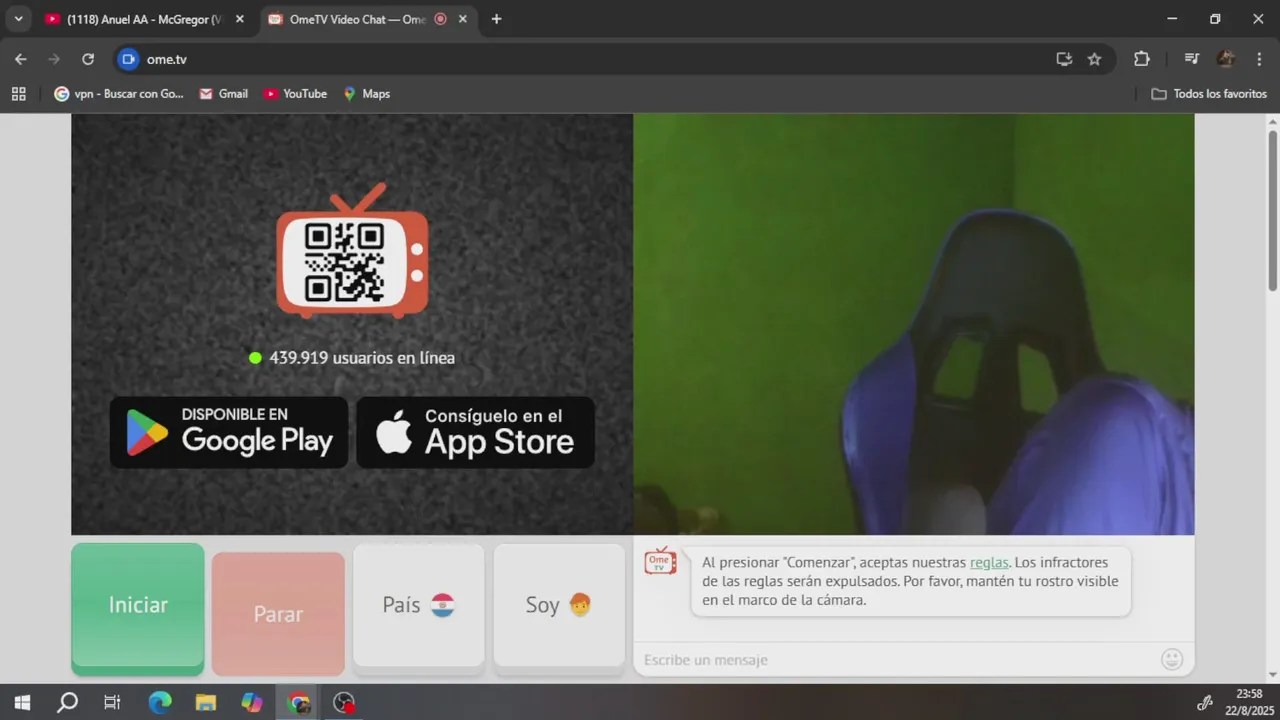Close the Anuel AA YouTube tab
The image size is (1280, 720).
tap(239, 19)
